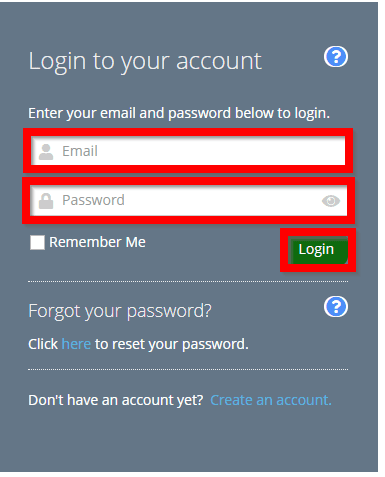Click the user silhouette icon in Email field
Viewport: 385px width, 477px height.
[x=46, y=152]
